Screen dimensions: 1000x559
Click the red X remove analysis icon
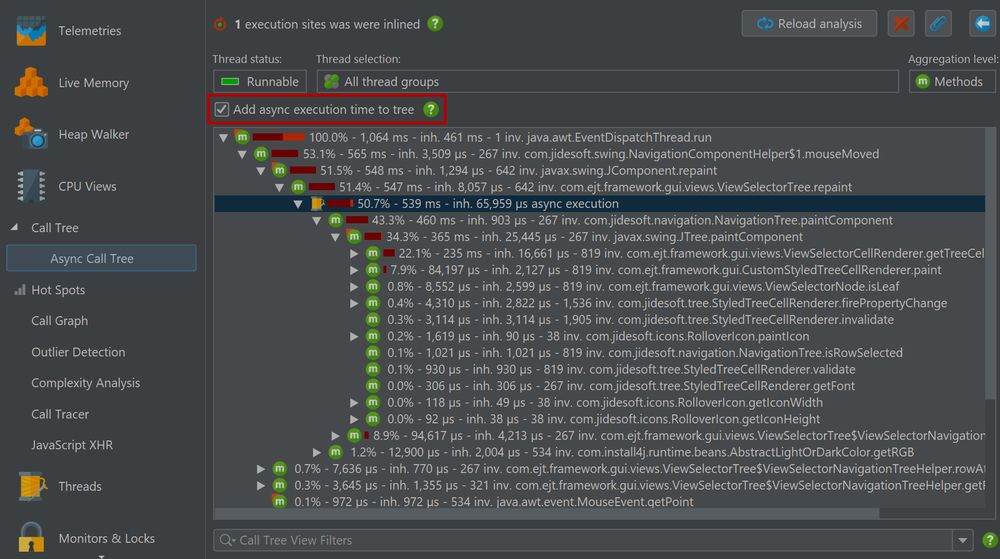(x=901, y=24)
